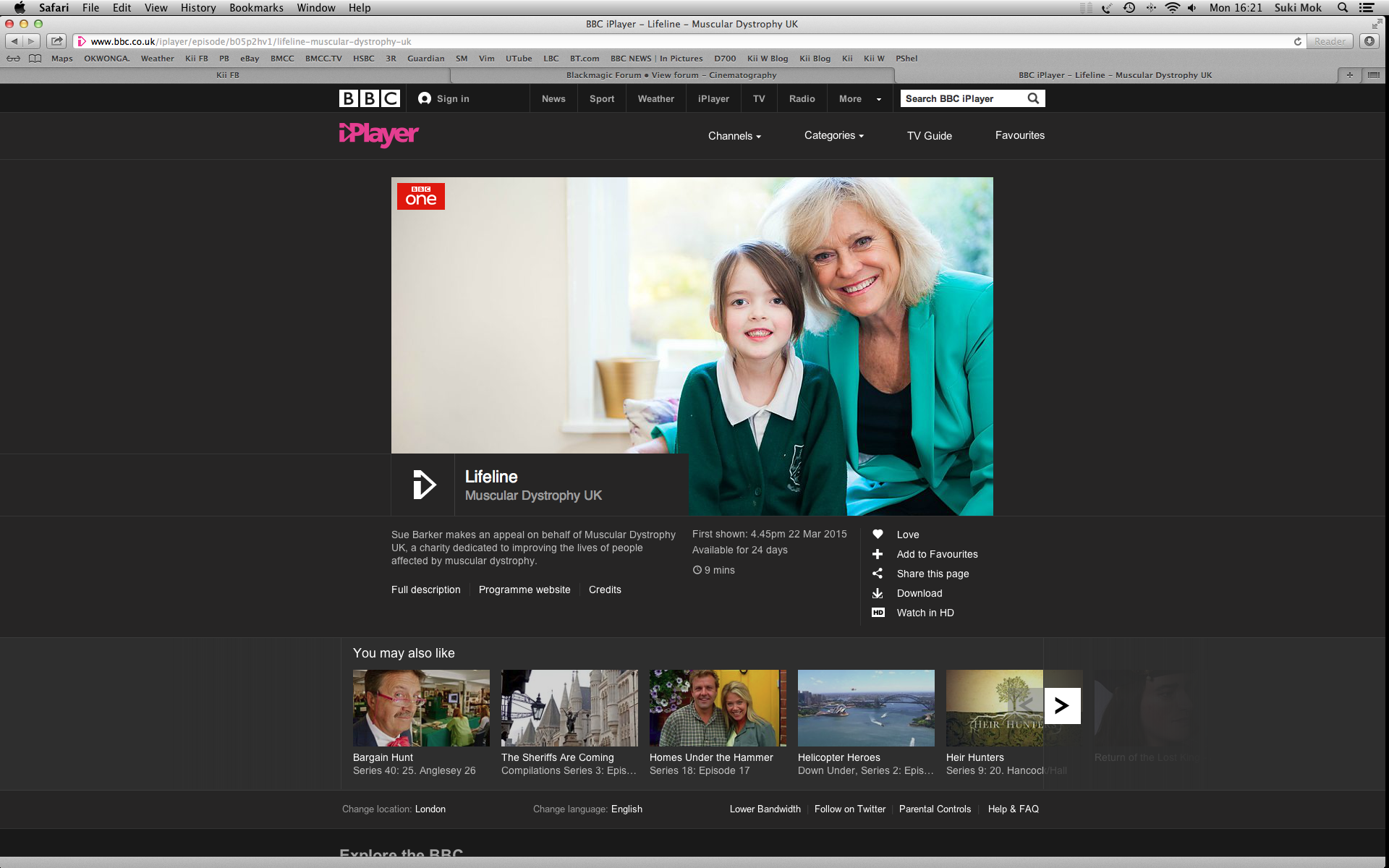Click the BBC One channel badge
This screenshot has width=1389, height=868.
point(421,196)
